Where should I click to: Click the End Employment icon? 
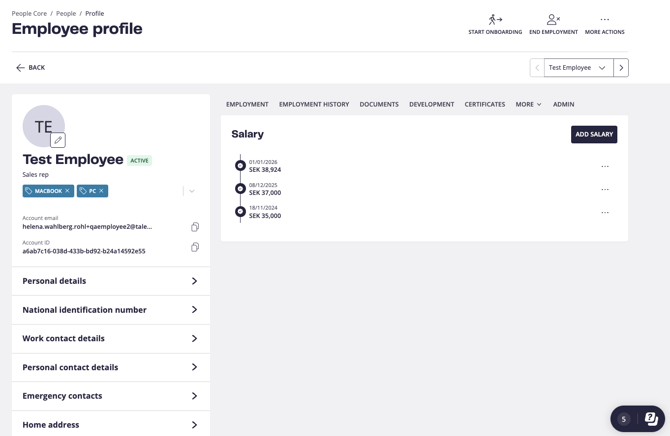tap(553, 19)
